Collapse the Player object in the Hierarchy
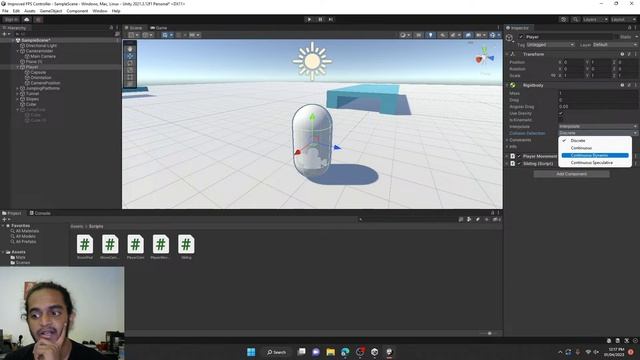 [x=18, y=67]
